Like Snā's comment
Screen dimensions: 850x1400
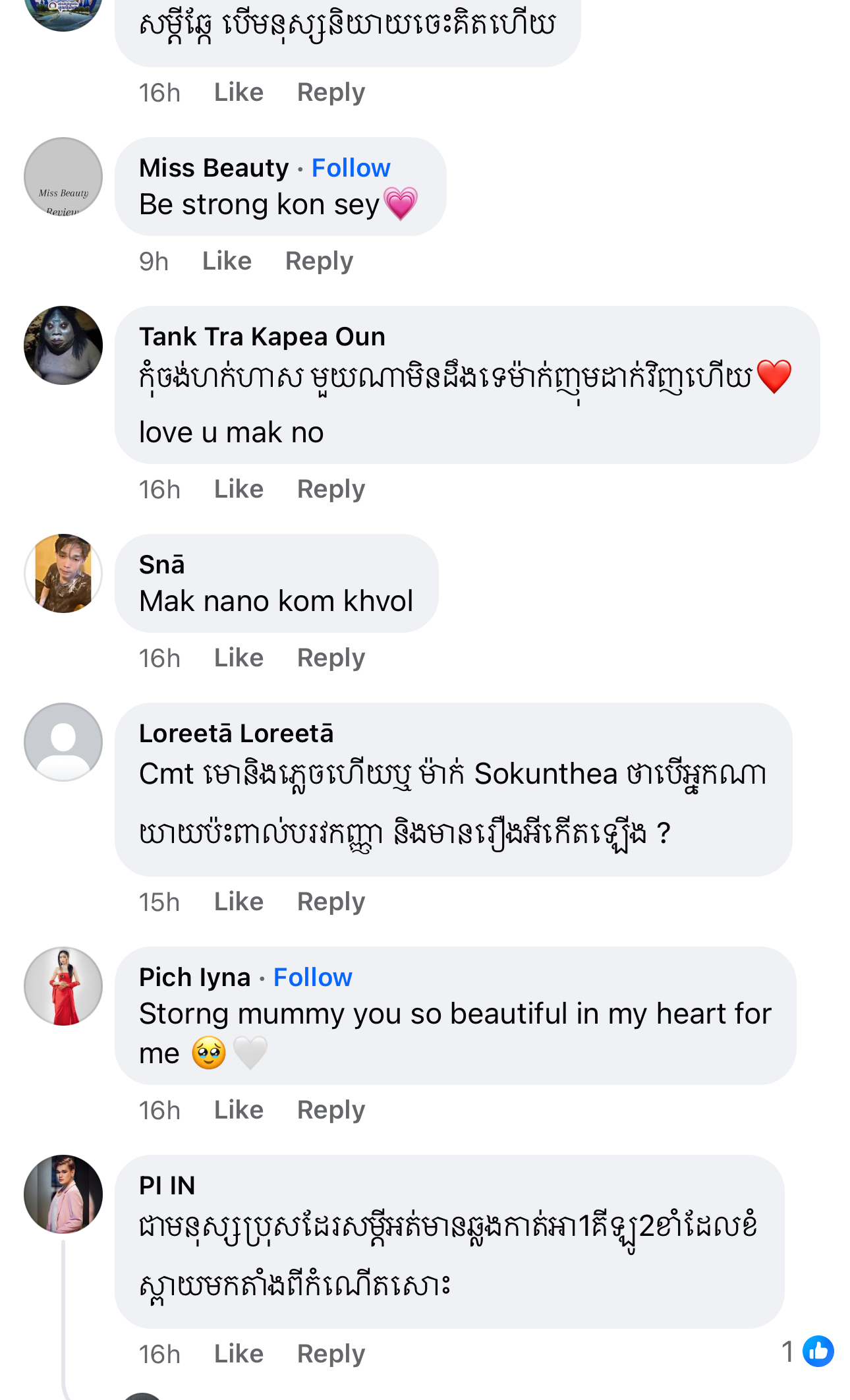tap(239, 658)
